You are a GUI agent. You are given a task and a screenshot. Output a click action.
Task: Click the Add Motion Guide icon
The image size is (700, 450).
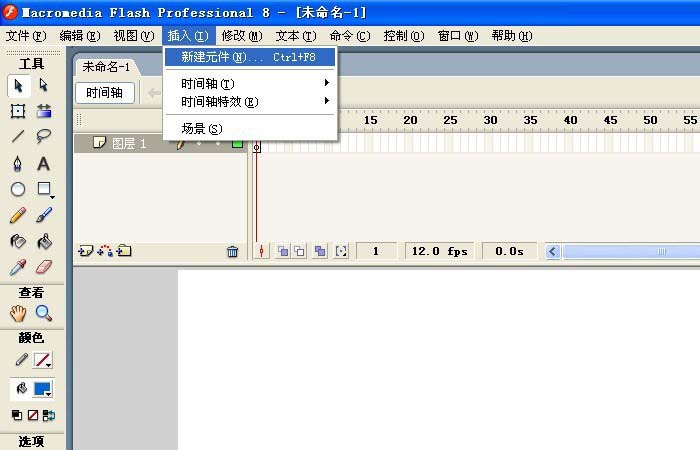pyautogui.click(x=105, y=251)
